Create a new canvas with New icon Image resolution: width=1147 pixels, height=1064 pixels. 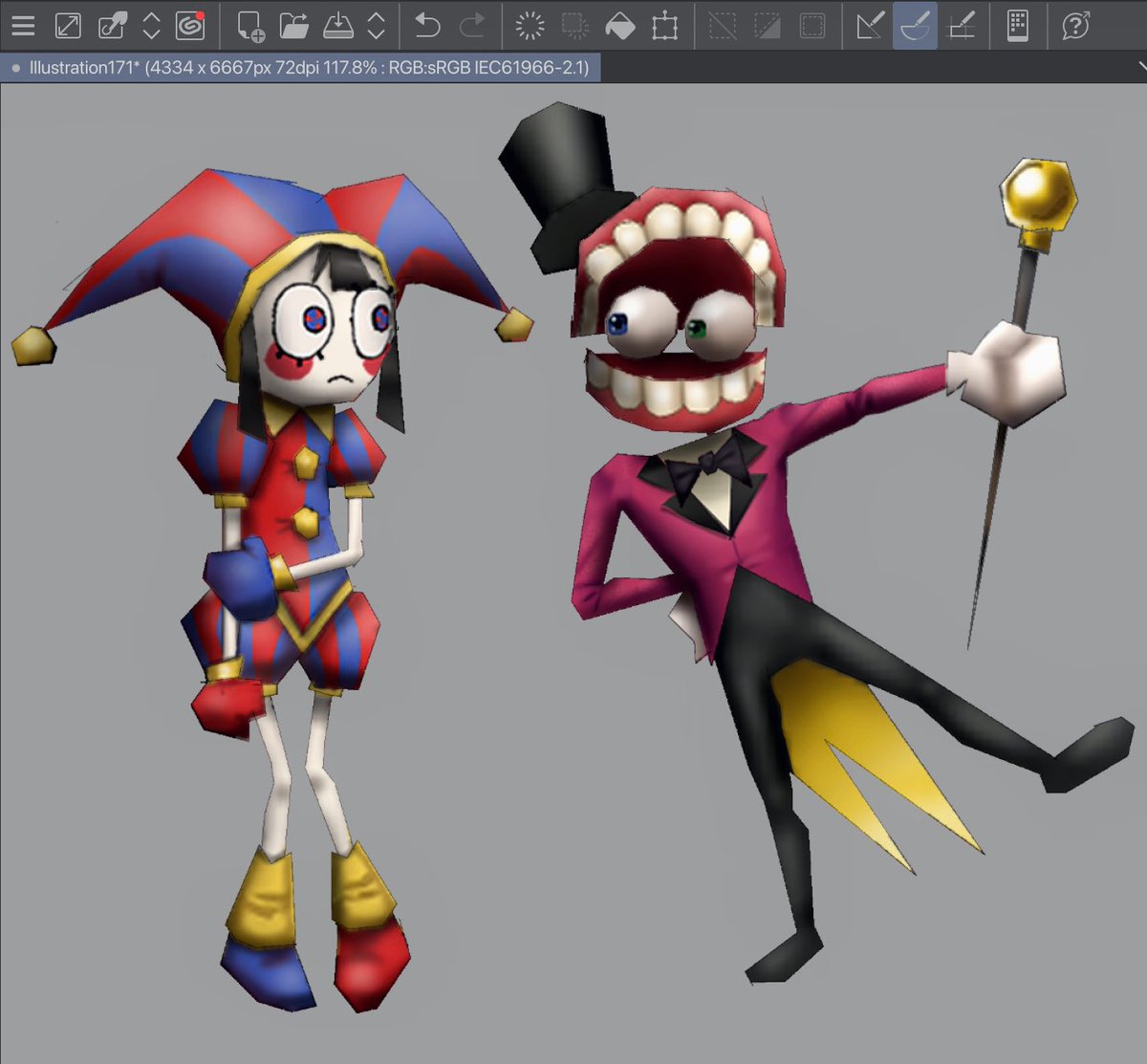pyautogui.click(x=250, y=26)
